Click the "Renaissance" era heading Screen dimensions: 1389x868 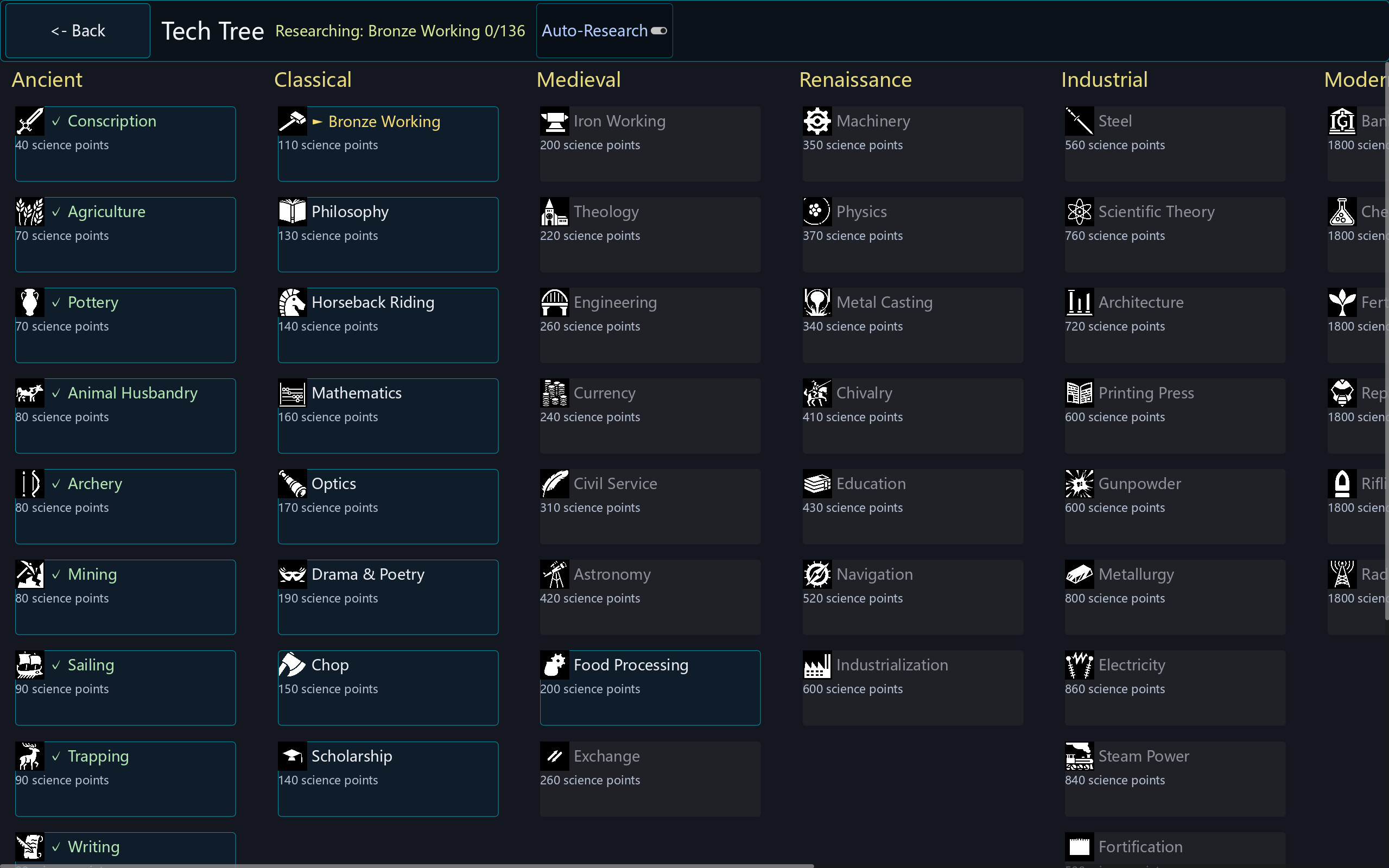pos(855,80)
